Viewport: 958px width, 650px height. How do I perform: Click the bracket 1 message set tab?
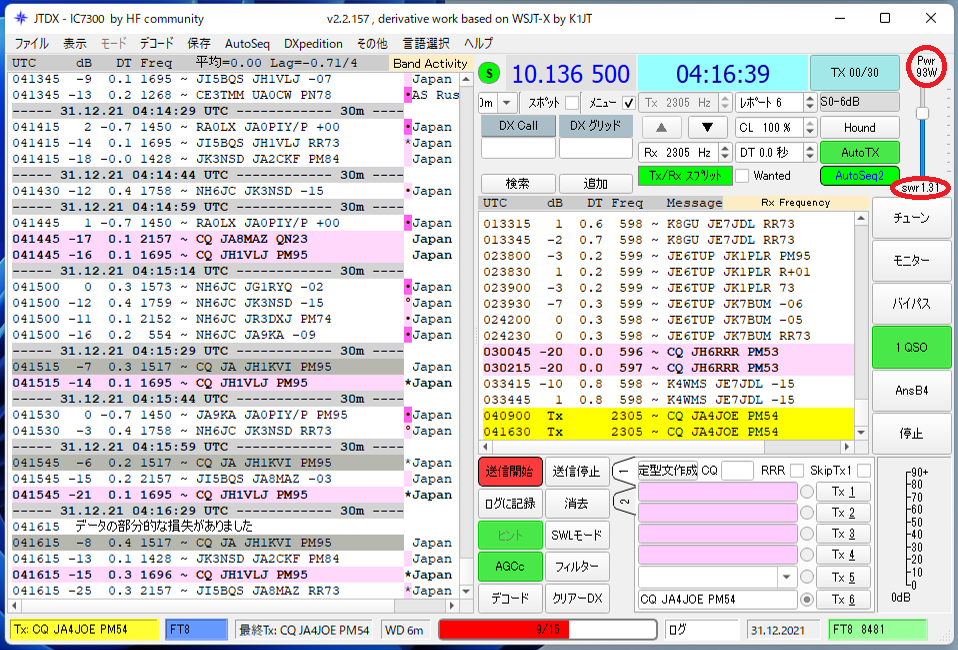[623, 471]
